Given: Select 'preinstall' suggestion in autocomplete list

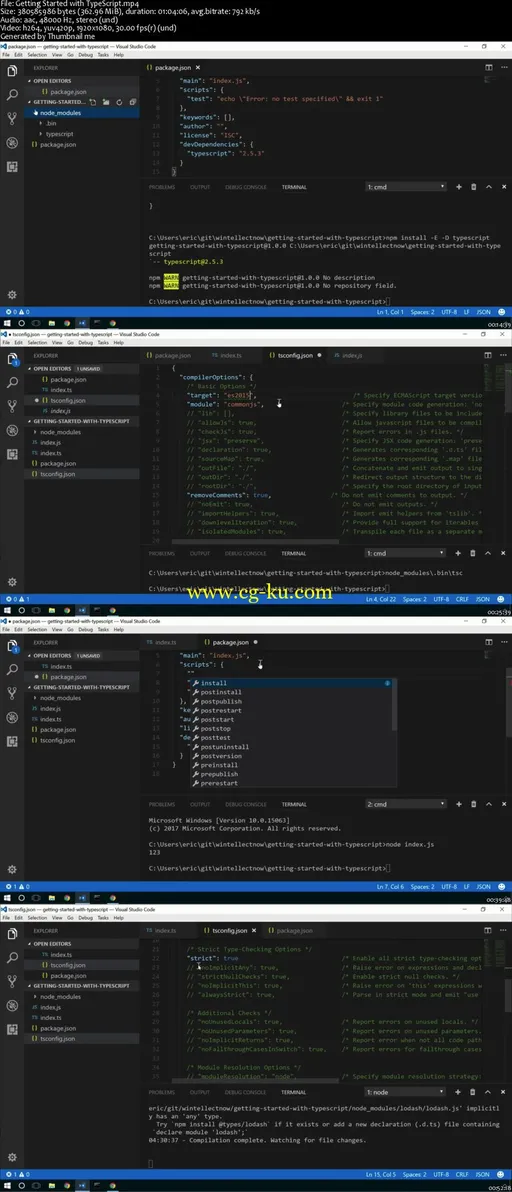Looking at the screenshot, I should [x=292, y=765].
